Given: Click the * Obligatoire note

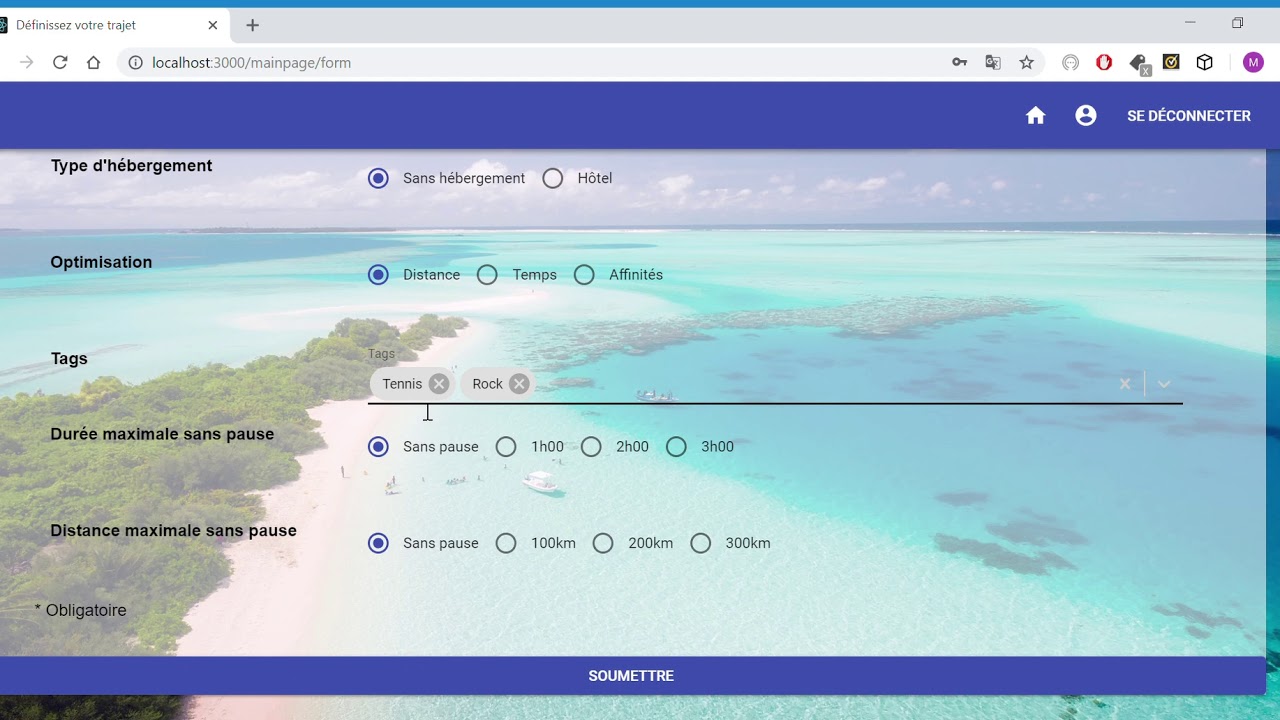Looking at the screenshot, I should click(80, 610).
